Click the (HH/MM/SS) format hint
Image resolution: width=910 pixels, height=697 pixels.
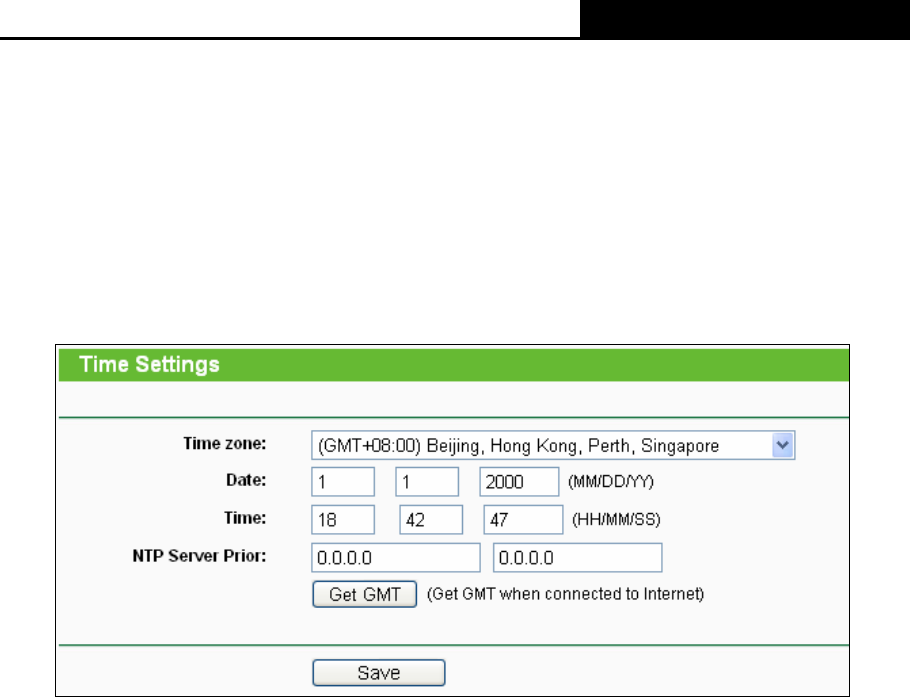(616, 519)
